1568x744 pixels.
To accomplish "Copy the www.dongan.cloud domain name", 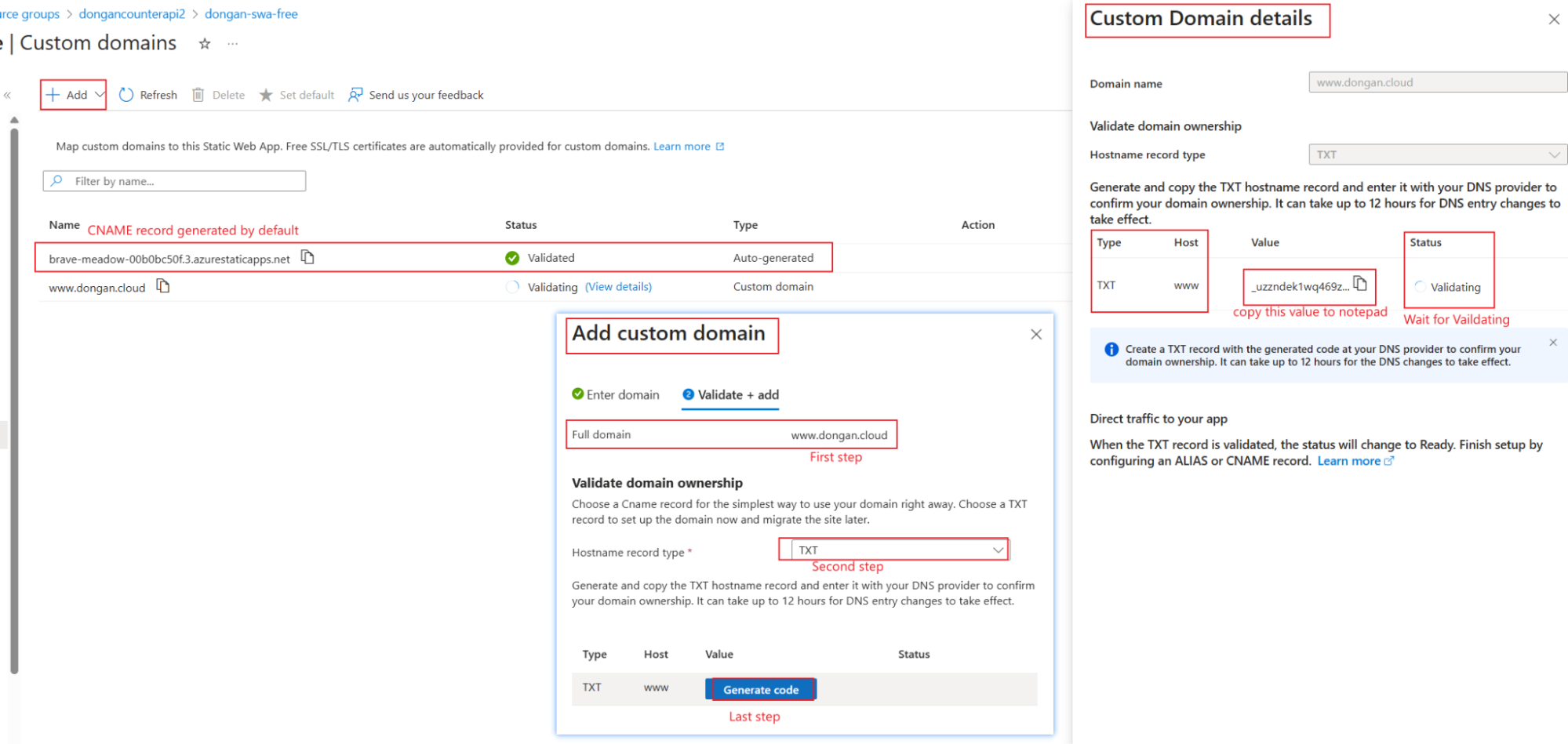I will (162, 286).
